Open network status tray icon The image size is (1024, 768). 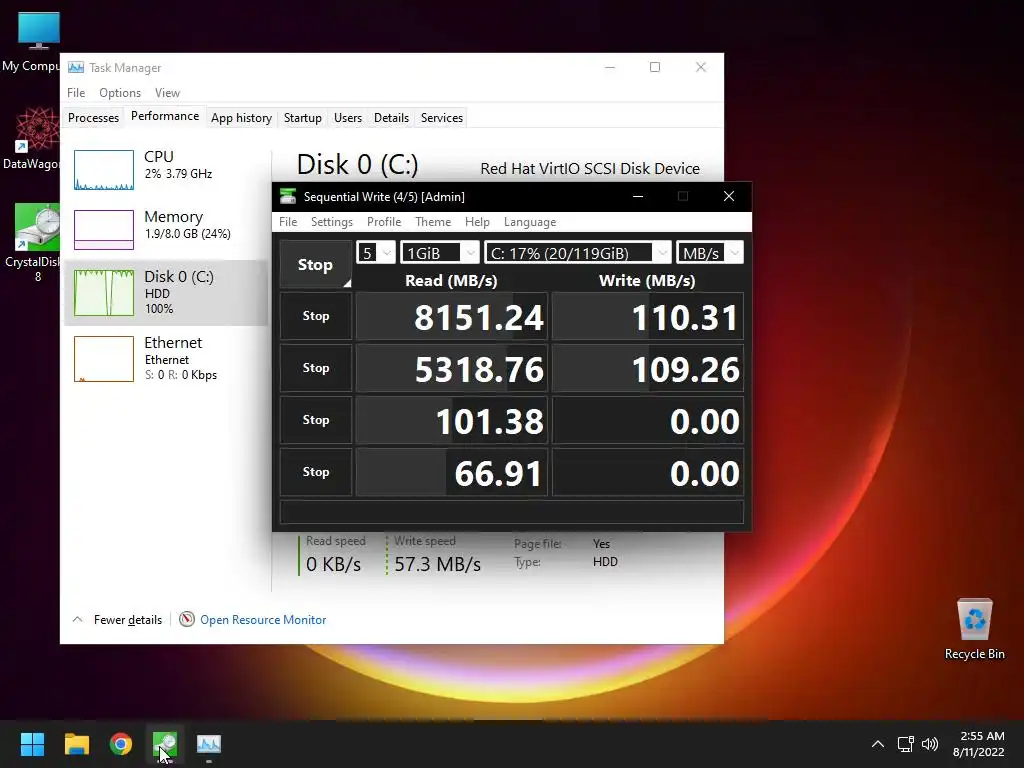[905, 744]
